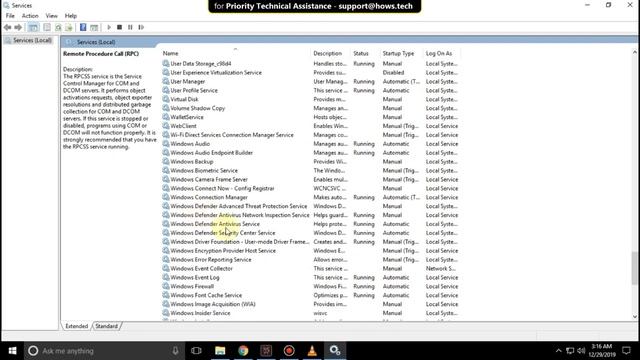
Task: Select Windows Insider Service row
Action: click(x=310, y=313)
